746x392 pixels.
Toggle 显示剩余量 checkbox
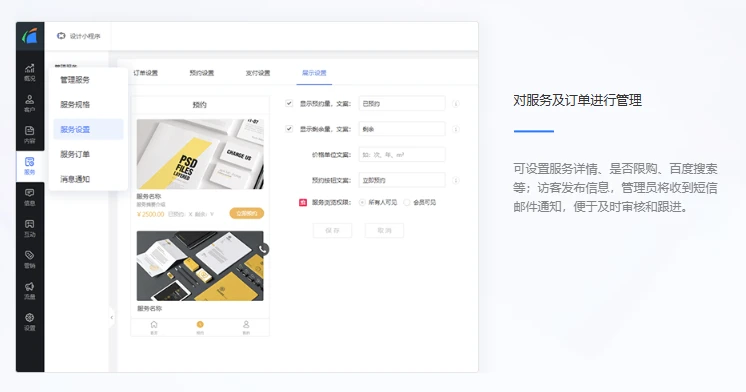pos(289,129)
